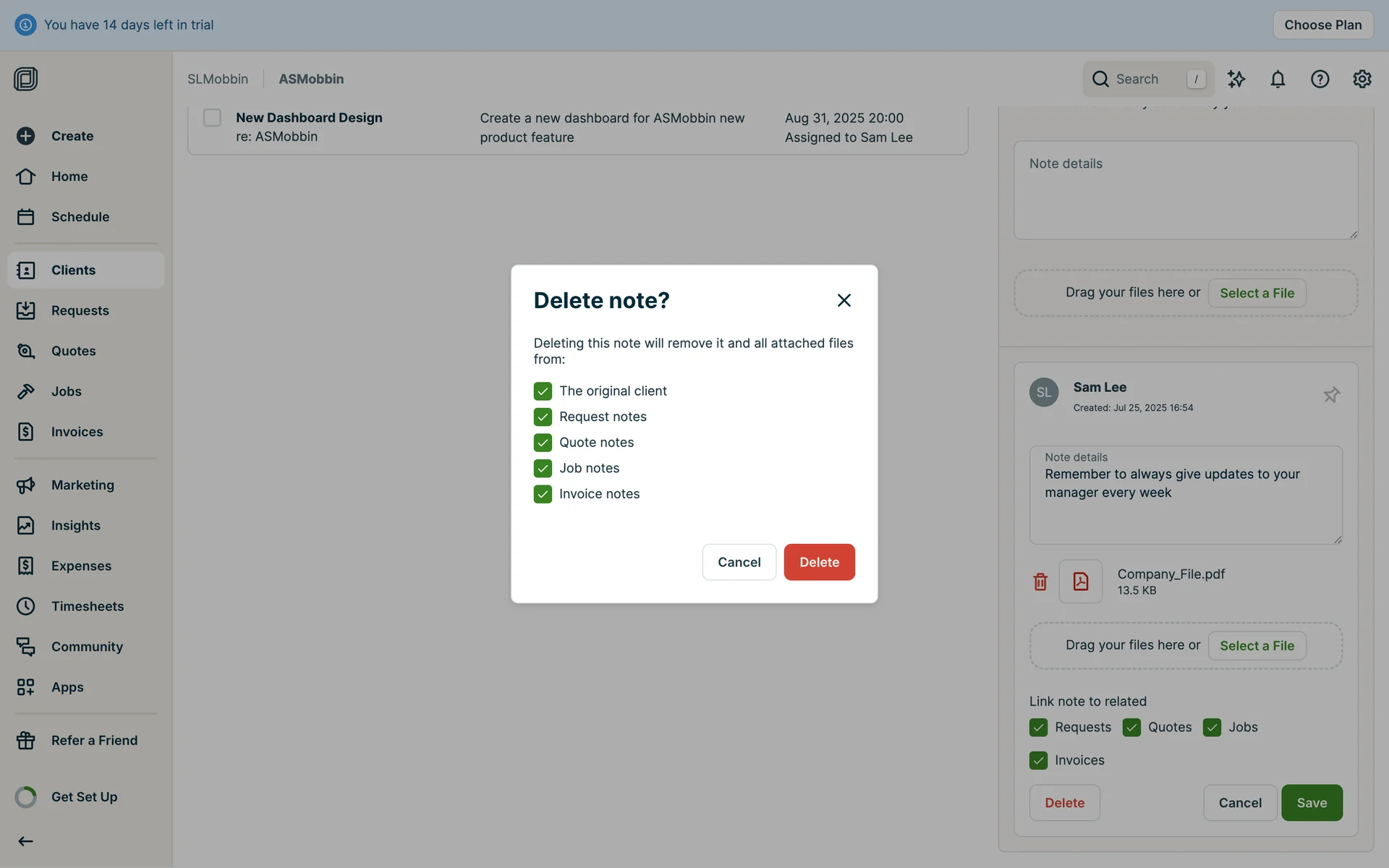Uncheck the Invoice notes checkbox

pos(543,494)
